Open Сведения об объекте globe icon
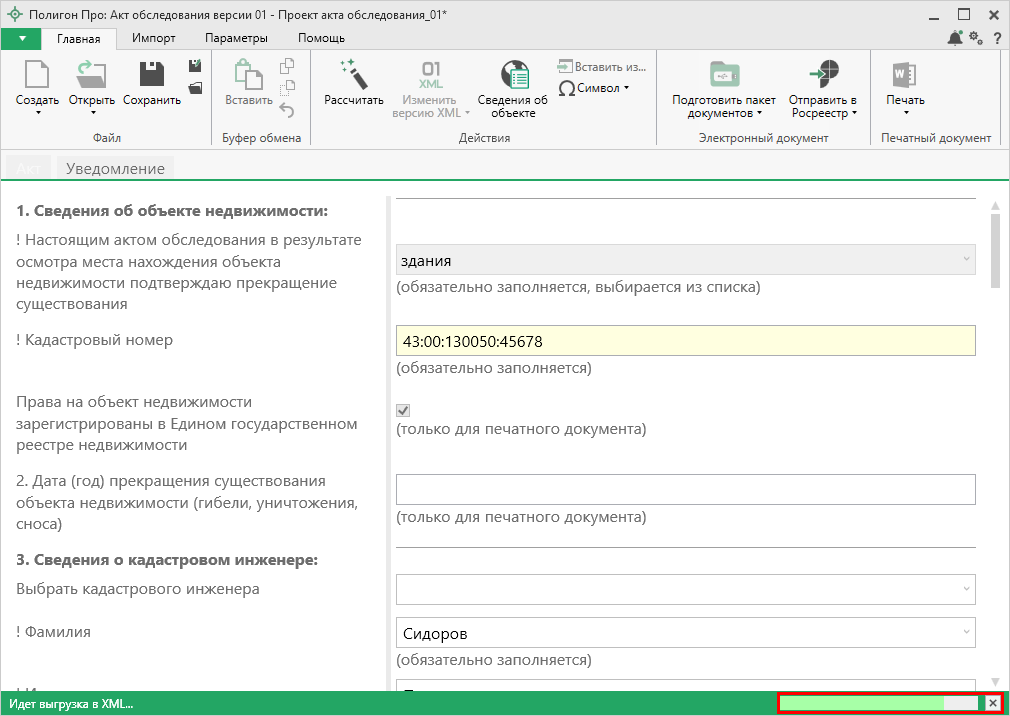This screenshot has height=716, width=1010. [x=513, y=76]
